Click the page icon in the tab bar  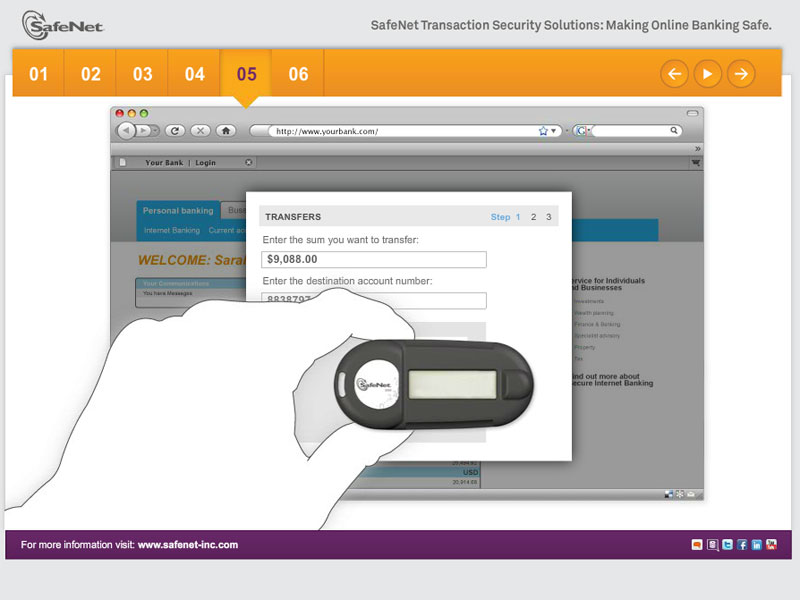pyautogui.click(x=122, y=162)
